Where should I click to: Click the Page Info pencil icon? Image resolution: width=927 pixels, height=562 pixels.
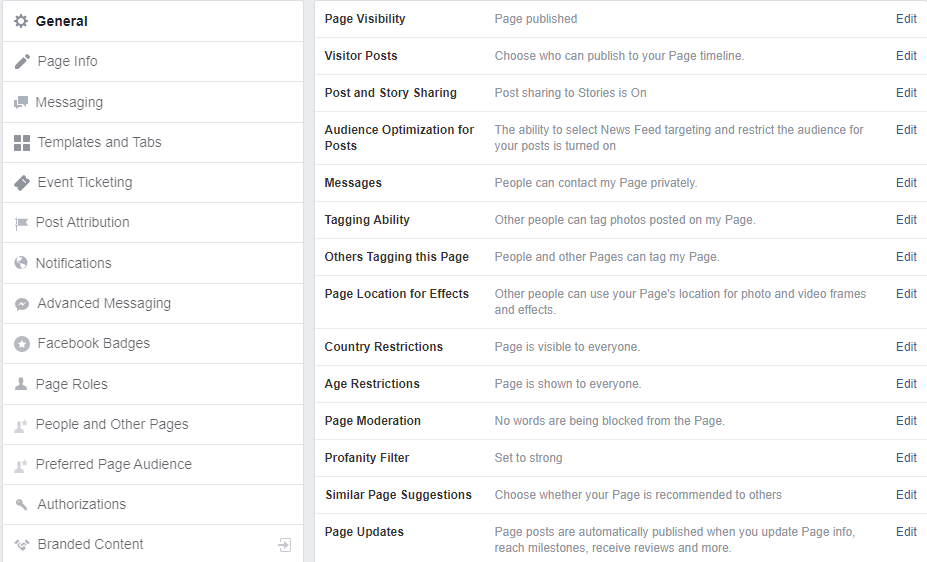(22, 62)
